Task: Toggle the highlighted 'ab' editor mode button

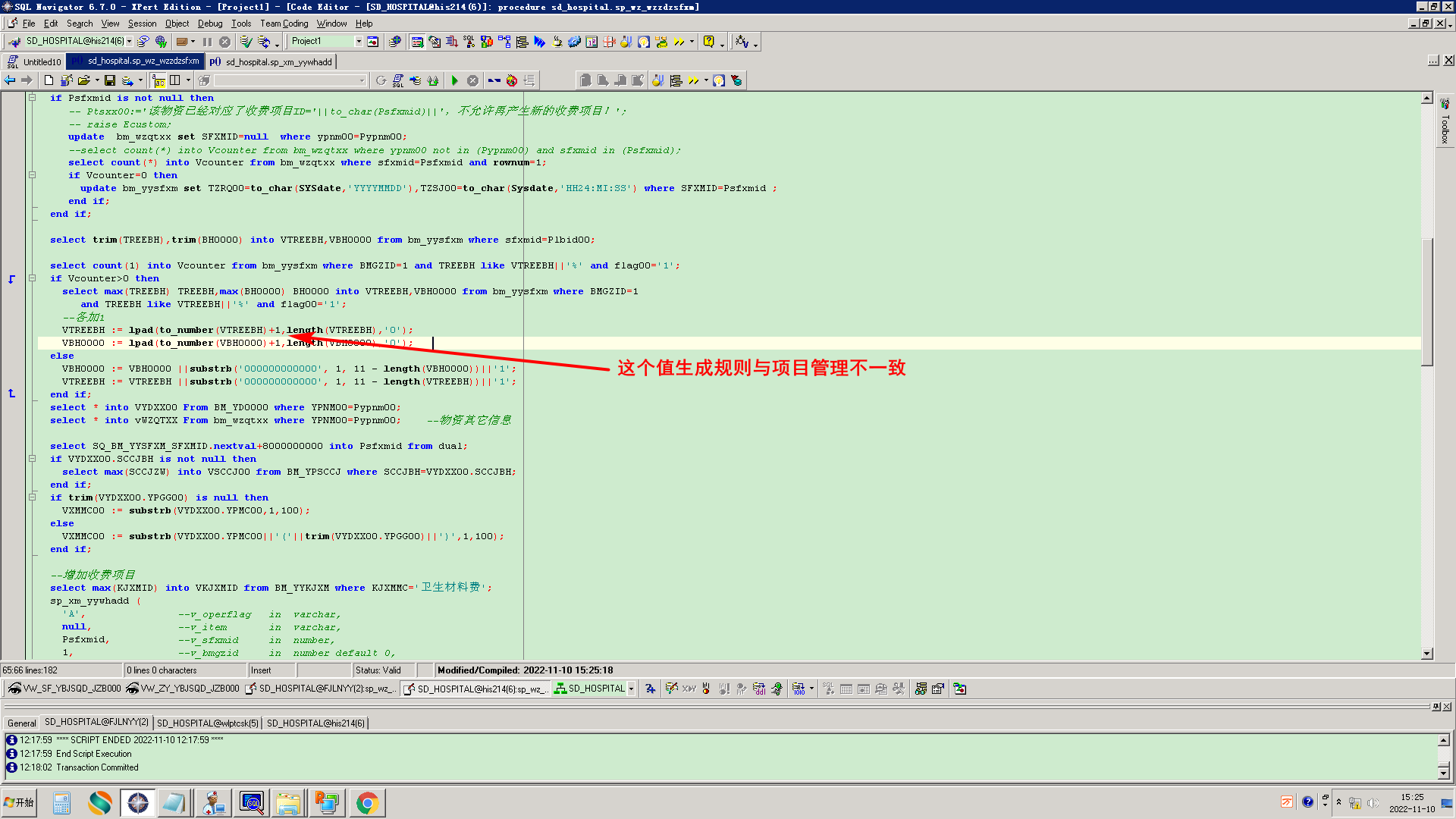Action: (x=158, y=80)
